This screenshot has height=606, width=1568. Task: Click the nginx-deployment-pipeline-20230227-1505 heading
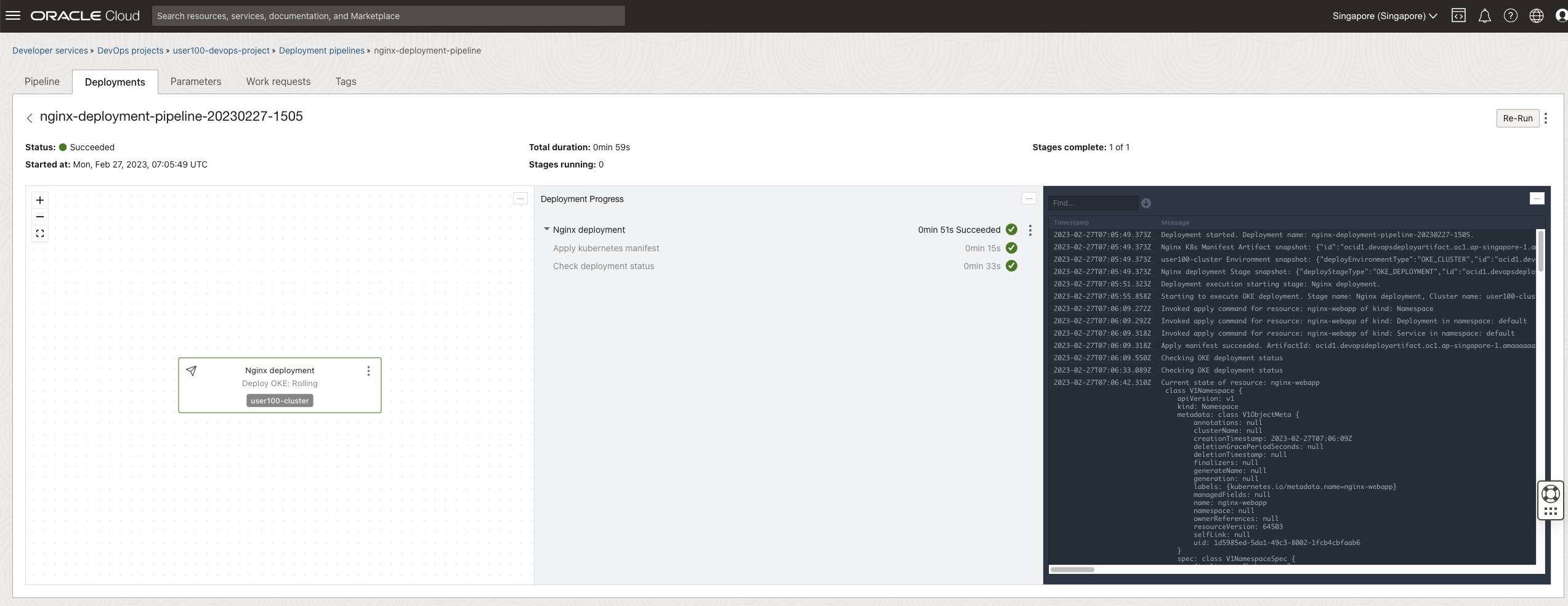tap(171, 116)
